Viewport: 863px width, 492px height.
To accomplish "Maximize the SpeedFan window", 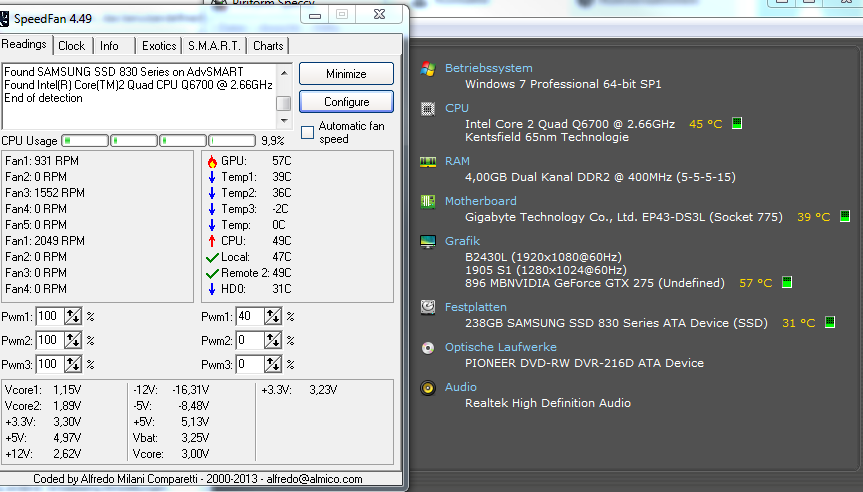I will click(342, 14).
